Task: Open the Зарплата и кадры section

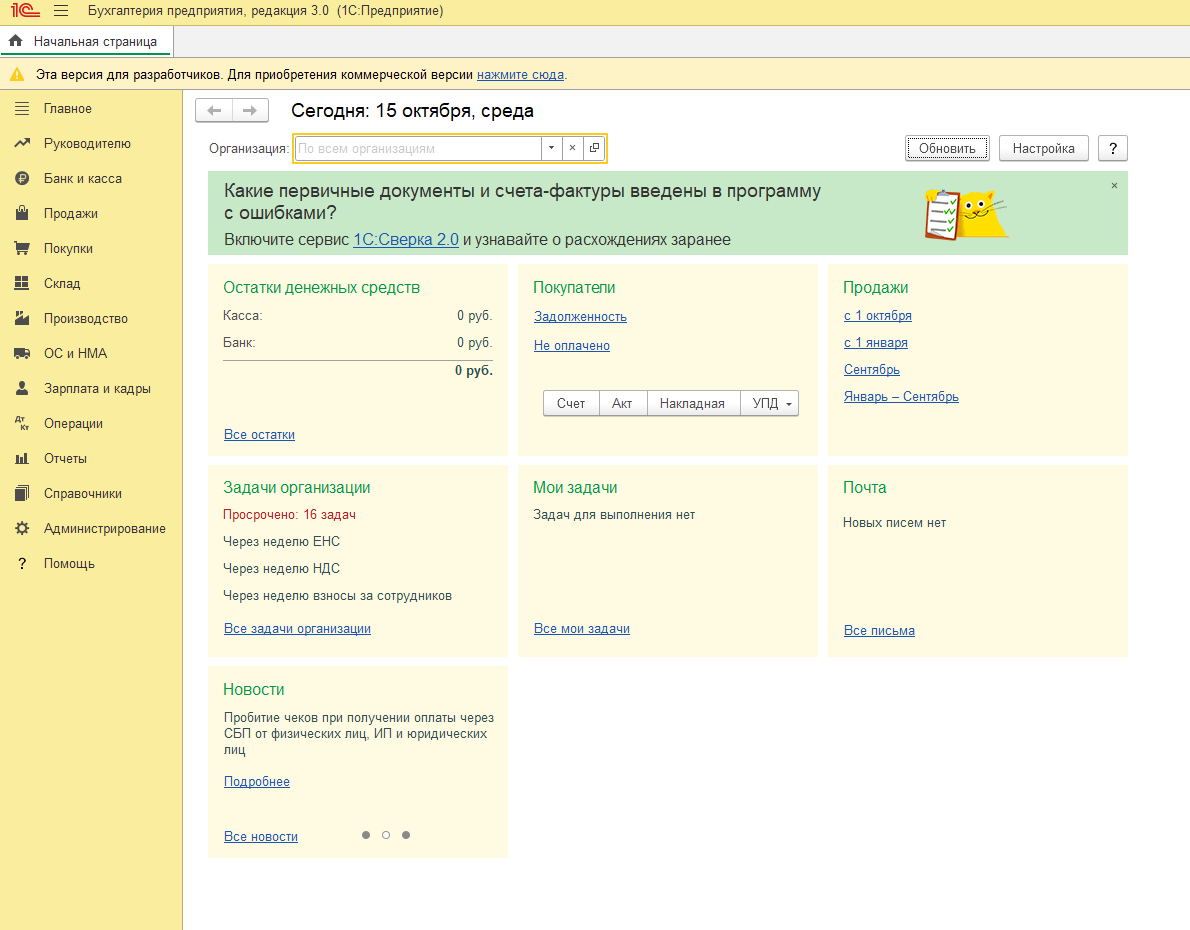Action: coord(97,389)
